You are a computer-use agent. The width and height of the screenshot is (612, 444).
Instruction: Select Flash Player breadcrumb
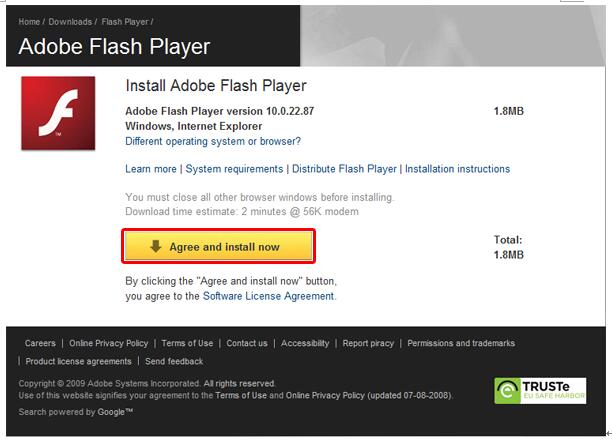[x=126, y=22]
